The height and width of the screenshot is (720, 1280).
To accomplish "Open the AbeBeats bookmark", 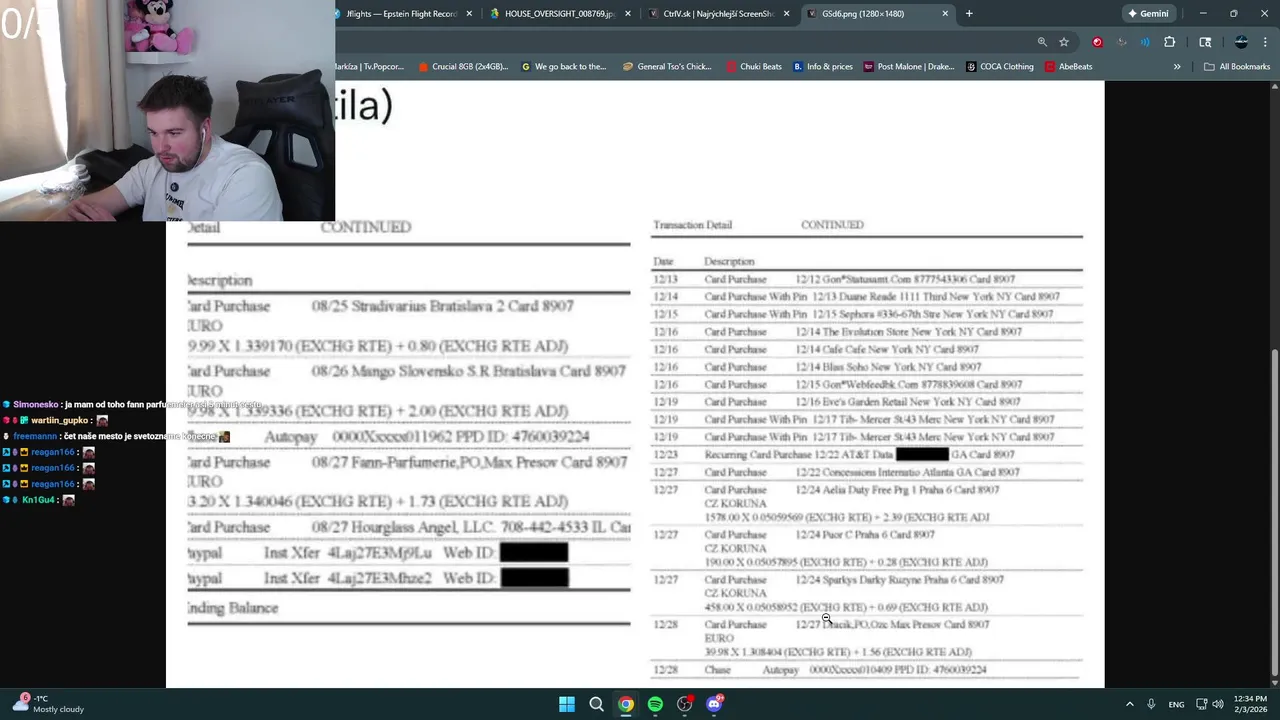I will click(x=1068, y=67).
